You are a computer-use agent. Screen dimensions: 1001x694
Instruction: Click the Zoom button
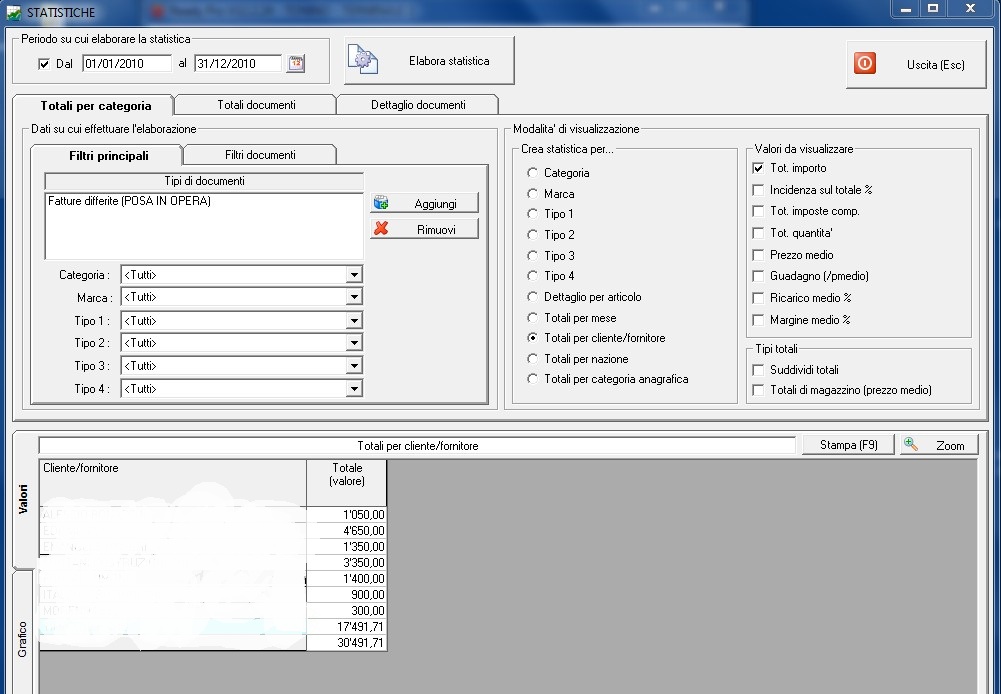pyautogui.click(x=939, y=445)
